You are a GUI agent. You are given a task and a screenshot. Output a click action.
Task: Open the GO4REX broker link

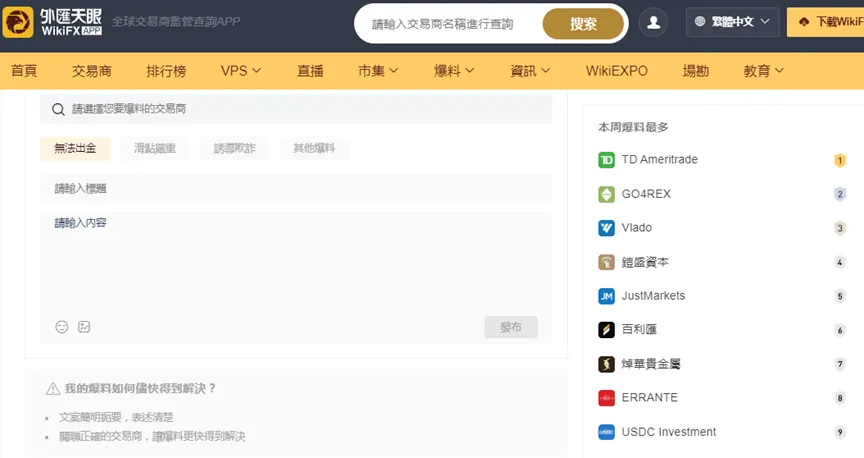[646, 194]
